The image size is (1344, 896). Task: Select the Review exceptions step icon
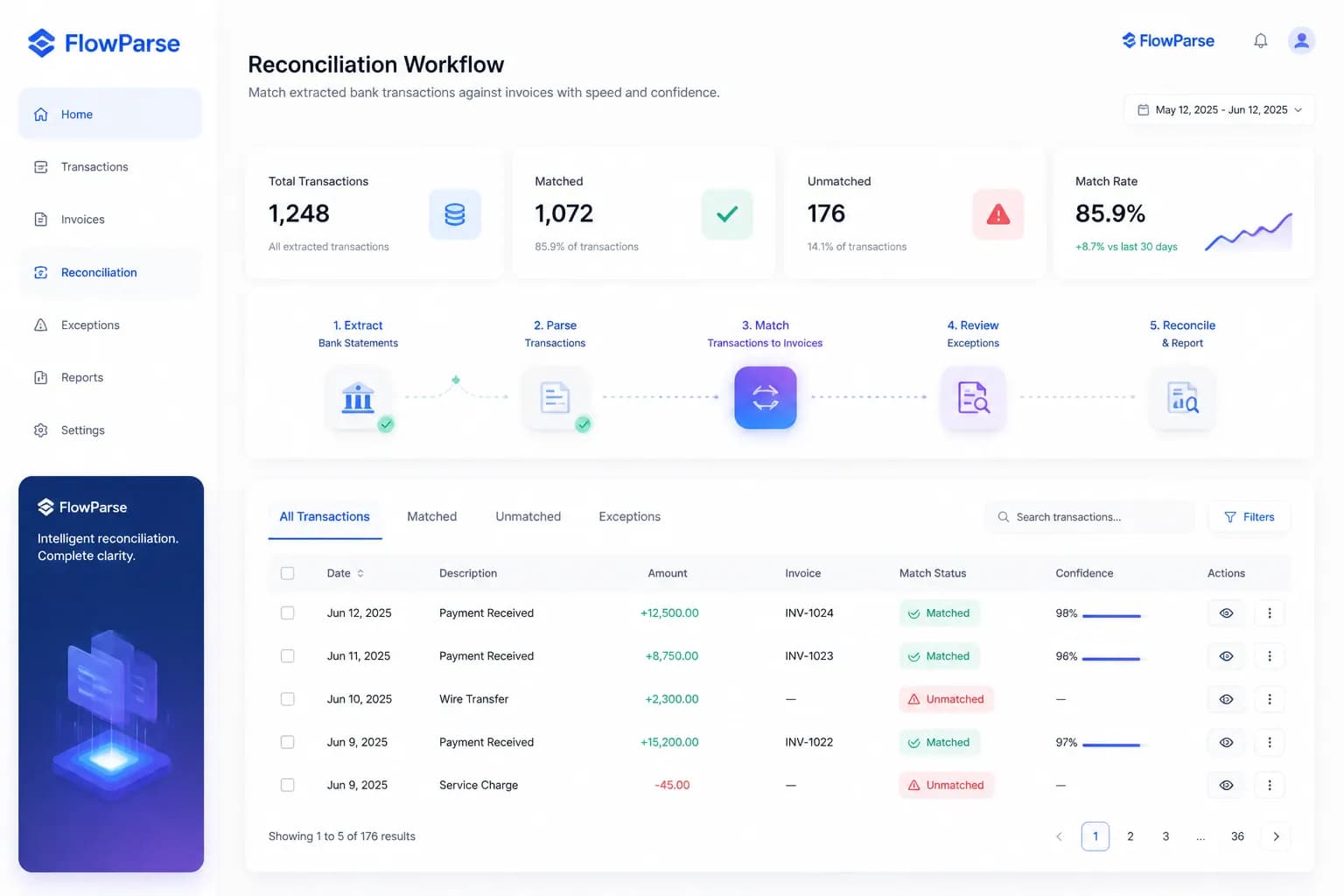tap(973, 398)
